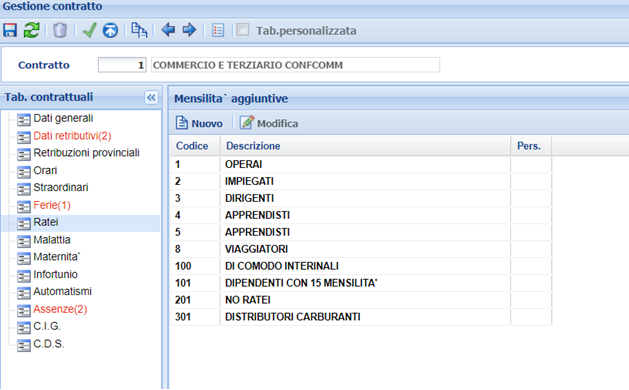
Task: Select Automatismi tree item
Action: click(x=62, y=291)
